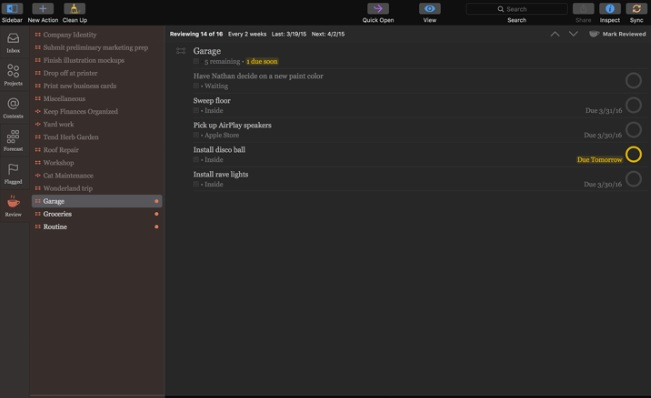The height and width of the screenshot is (398, 651).
Task: Click the Install rave lights title
Action: (x=220, y=174)
